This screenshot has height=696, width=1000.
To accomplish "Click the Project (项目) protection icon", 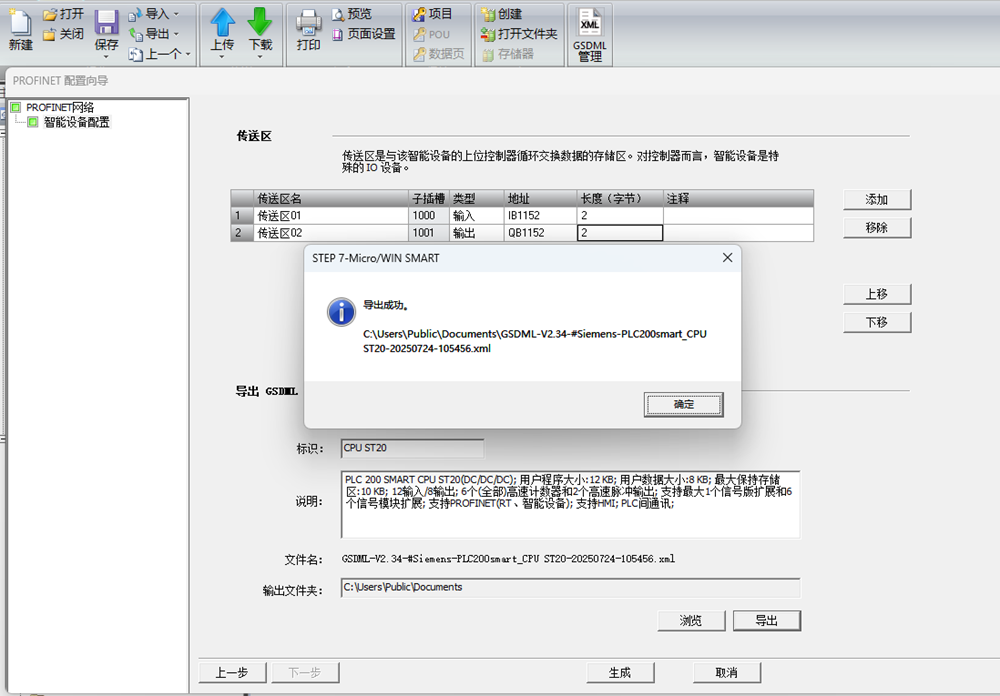I will click(x=419, y=14).
